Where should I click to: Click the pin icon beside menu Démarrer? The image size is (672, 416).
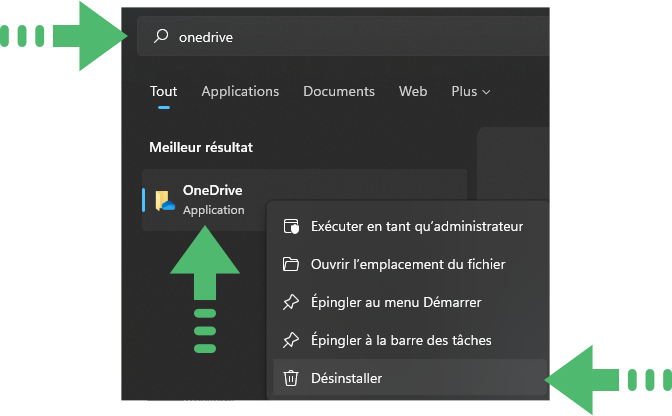(x=291, y=302)
